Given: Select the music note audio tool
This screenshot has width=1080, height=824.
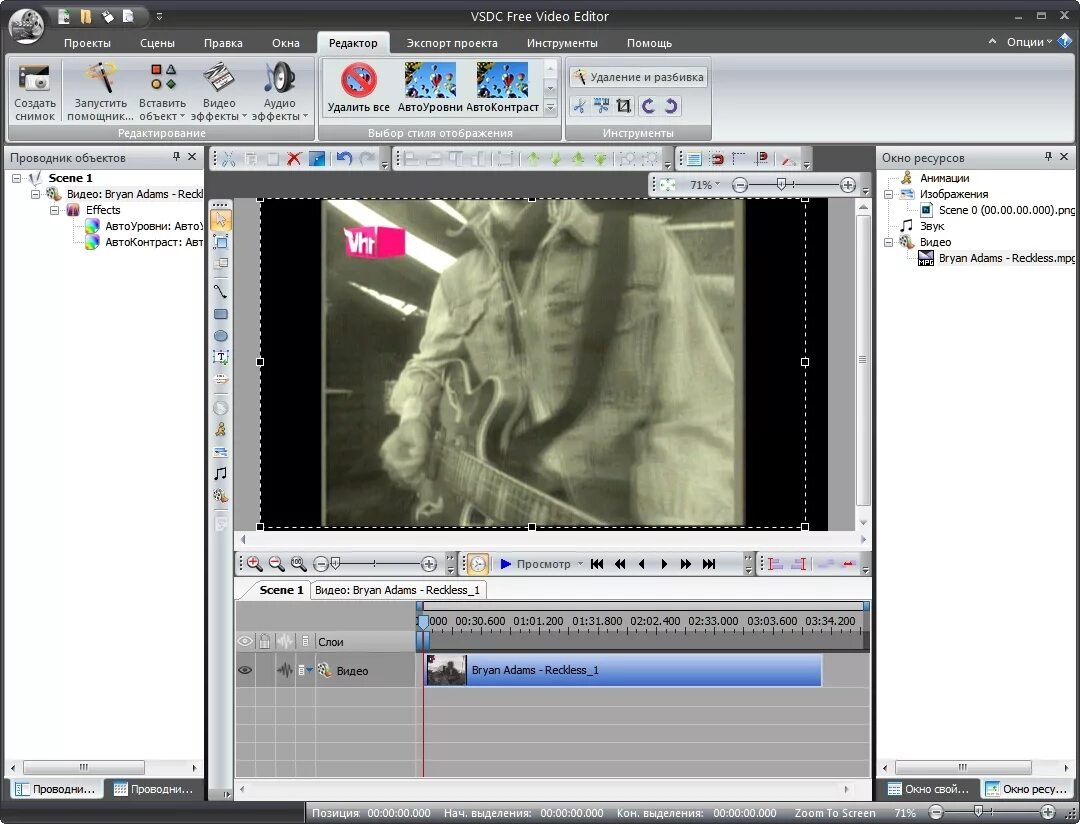Looking at the screenshot, I should pyautogui.click(x=220, y=473).
